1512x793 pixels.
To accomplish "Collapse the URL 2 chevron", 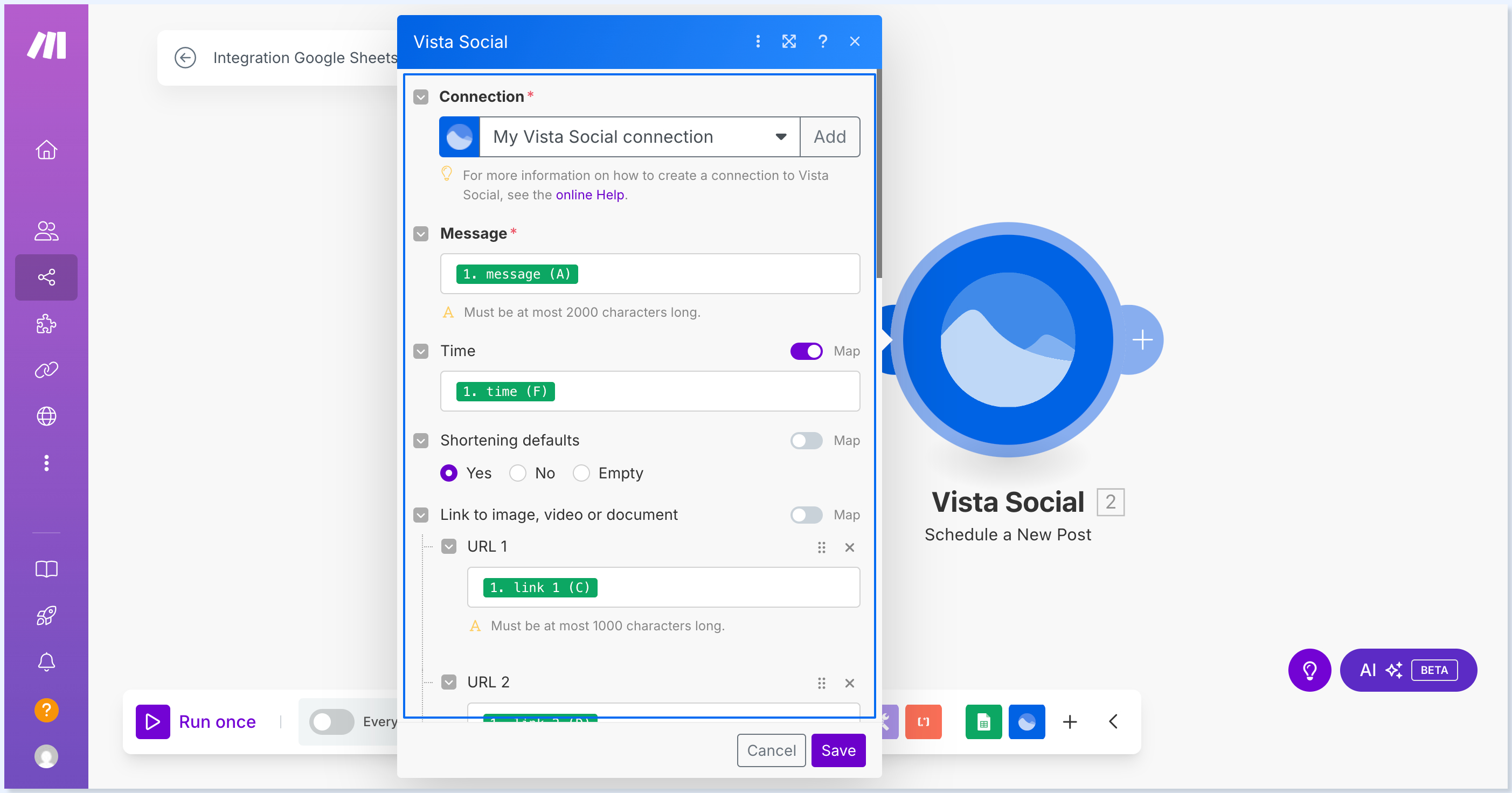I will point(448,682).
